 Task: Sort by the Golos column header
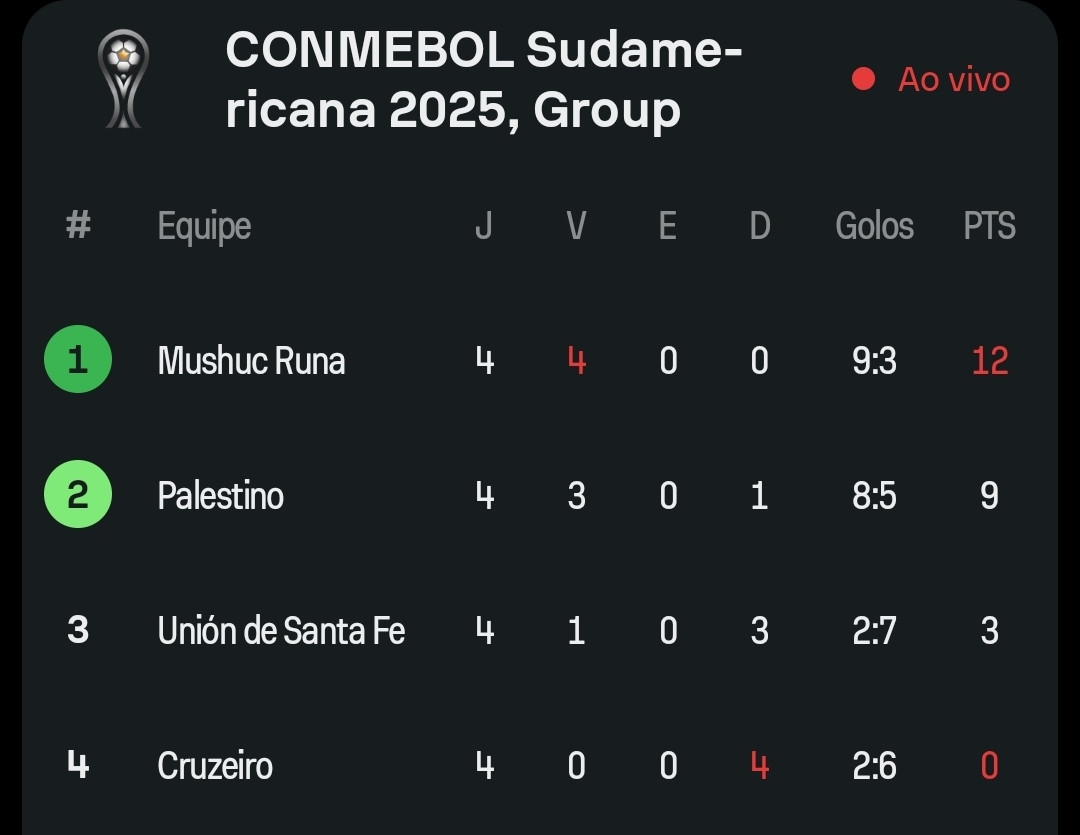pos(875,225)
